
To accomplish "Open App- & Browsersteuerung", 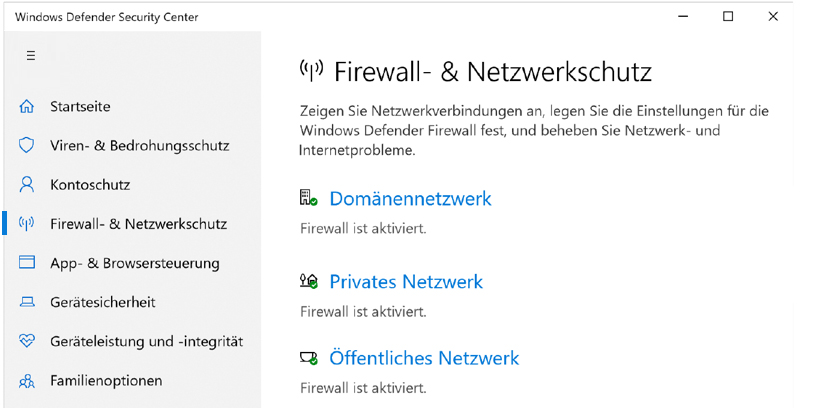I will tap(135, 263).
